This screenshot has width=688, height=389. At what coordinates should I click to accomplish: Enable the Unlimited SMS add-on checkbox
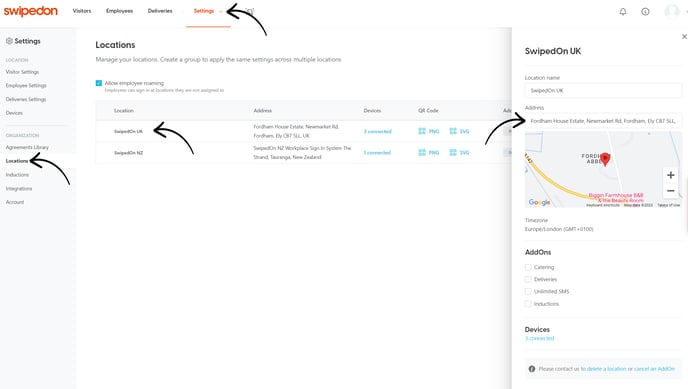pyautogui.click(x=528, y=291)
